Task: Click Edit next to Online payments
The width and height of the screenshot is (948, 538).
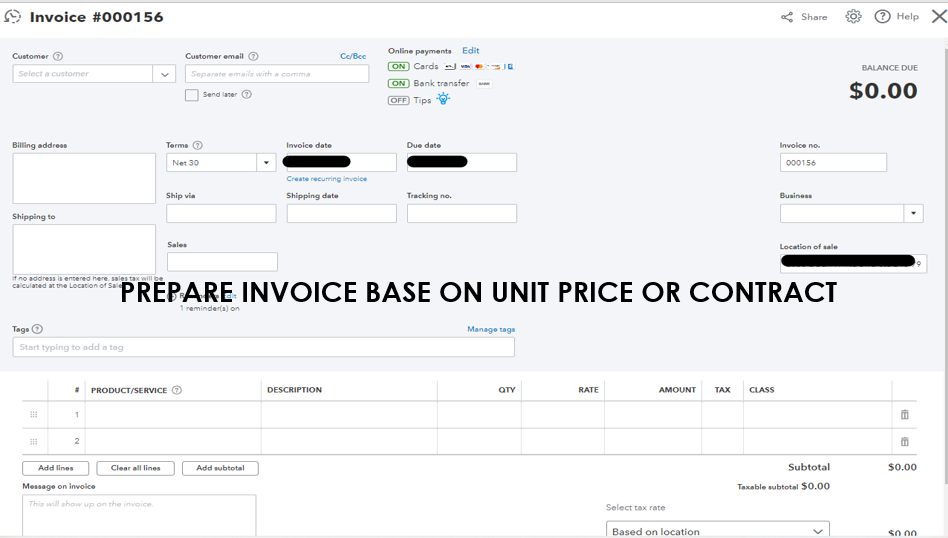Action: coord(470,51)
